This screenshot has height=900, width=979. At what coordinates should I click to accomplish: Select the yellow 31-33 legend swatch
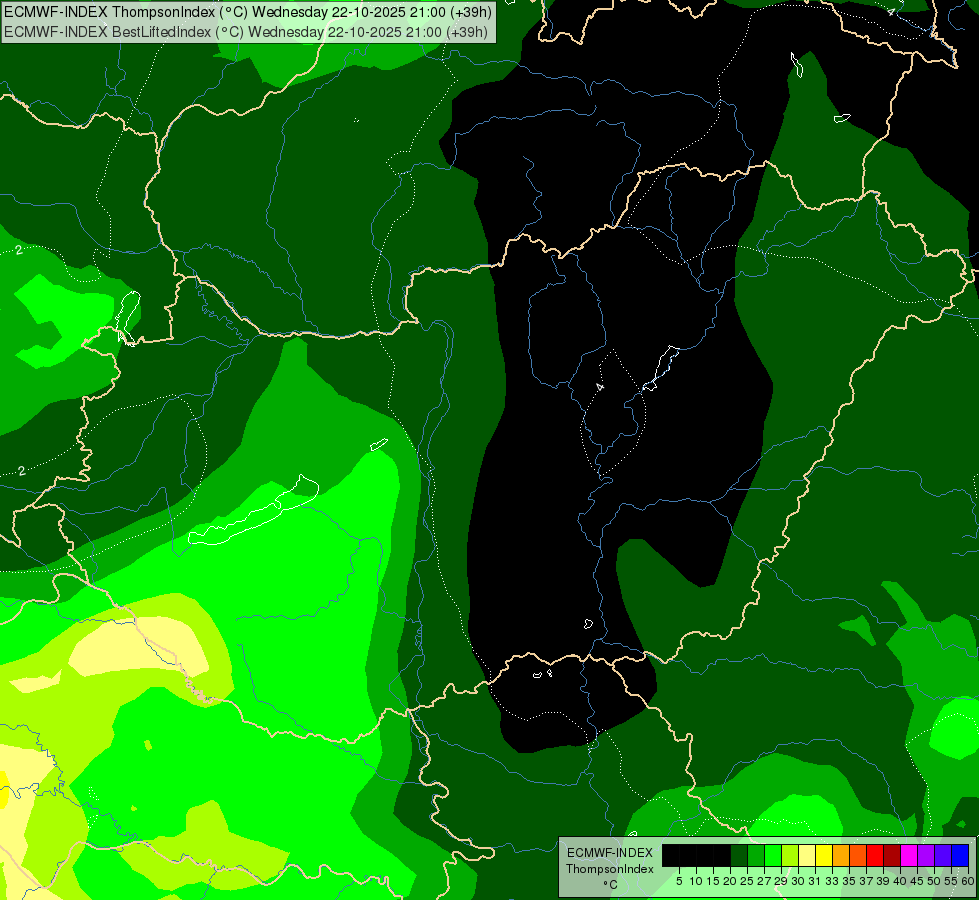point(824,855)
